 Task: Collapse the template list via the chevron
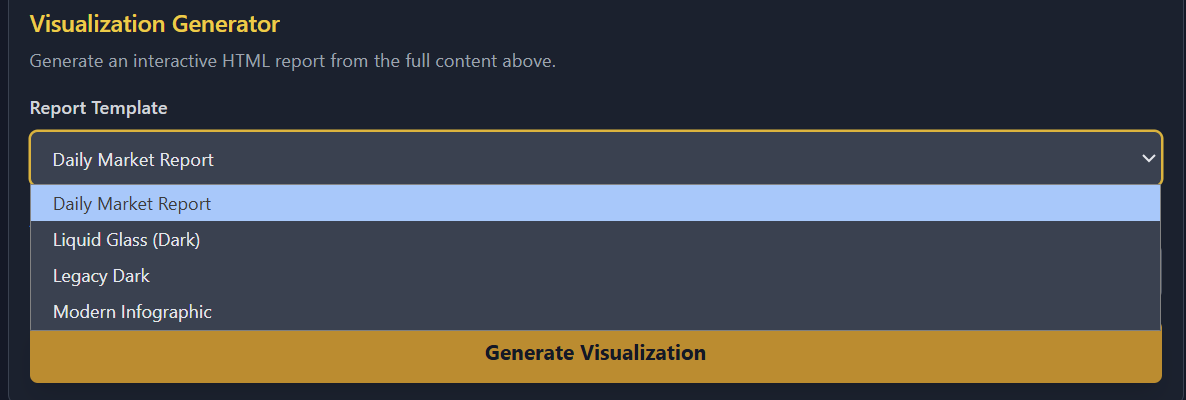click(x=1148, y=159)
